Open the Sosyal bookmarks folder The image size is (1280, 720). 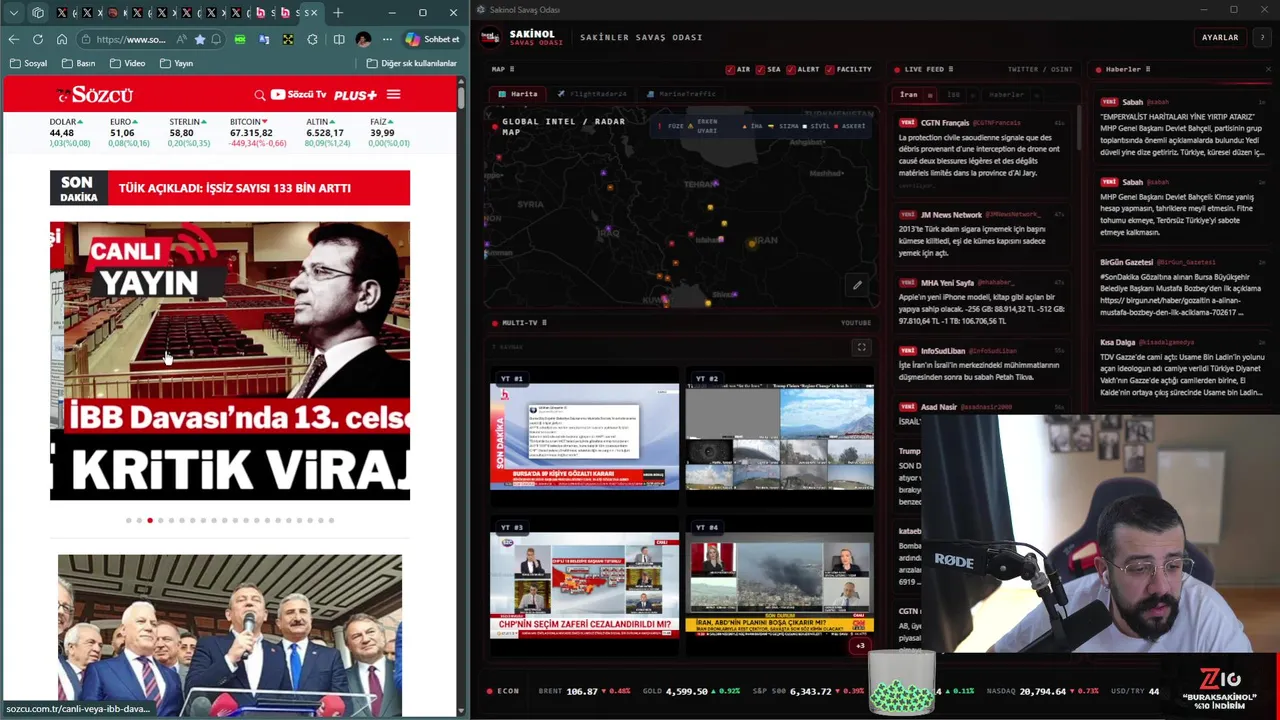pyautogui.click(x=28, y=63)
